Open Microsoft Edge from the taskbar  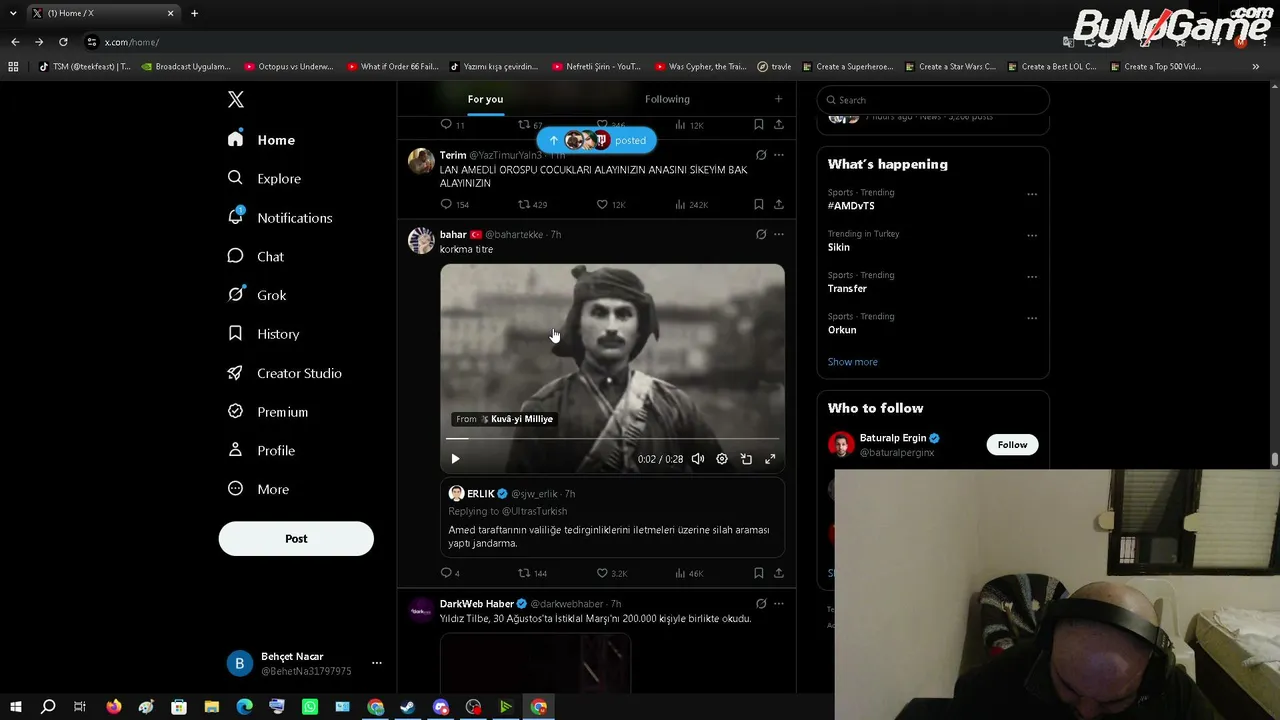coord(244,707)
